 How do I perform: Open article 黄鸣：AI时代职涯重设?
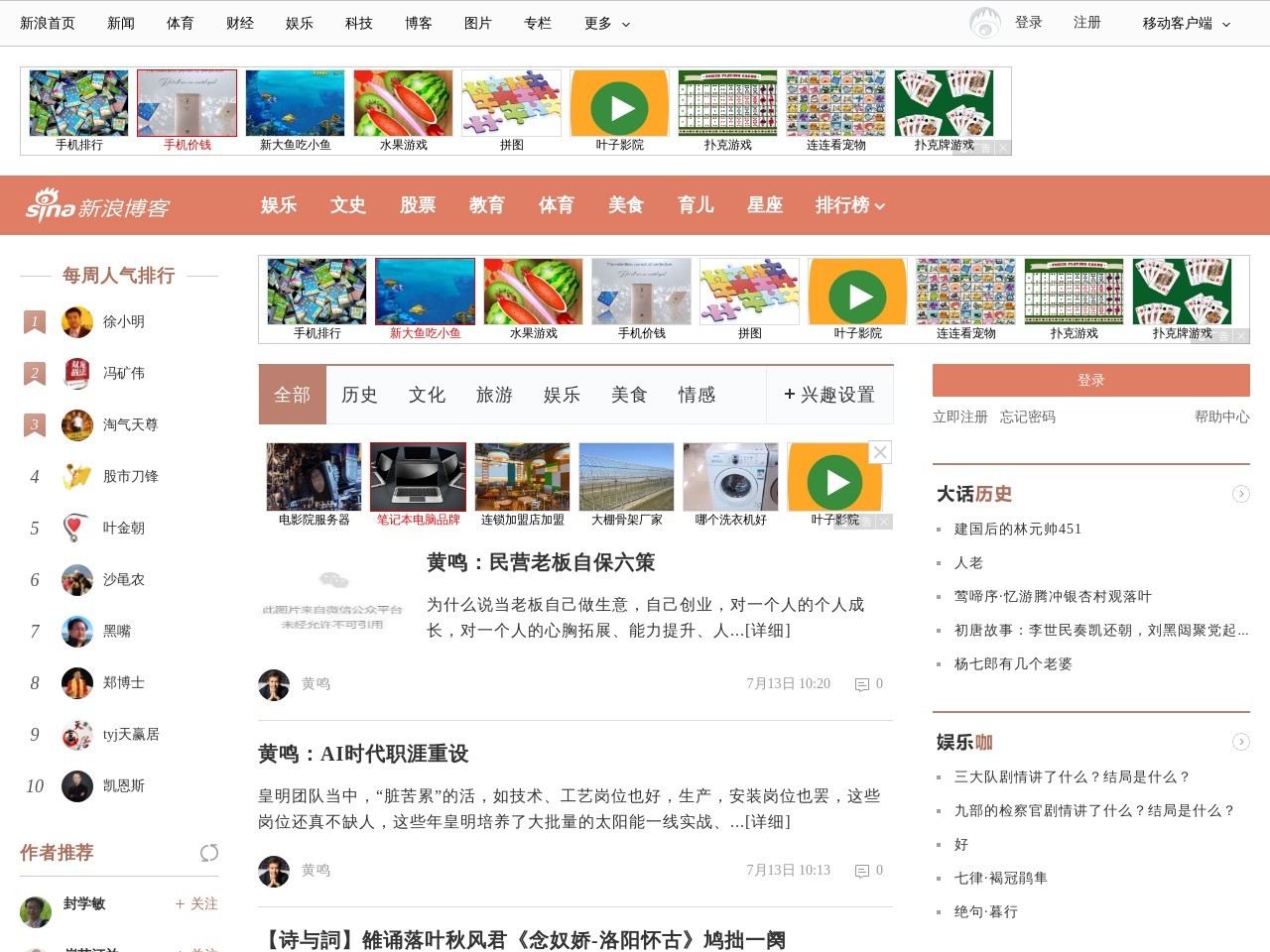coord(363,754)
